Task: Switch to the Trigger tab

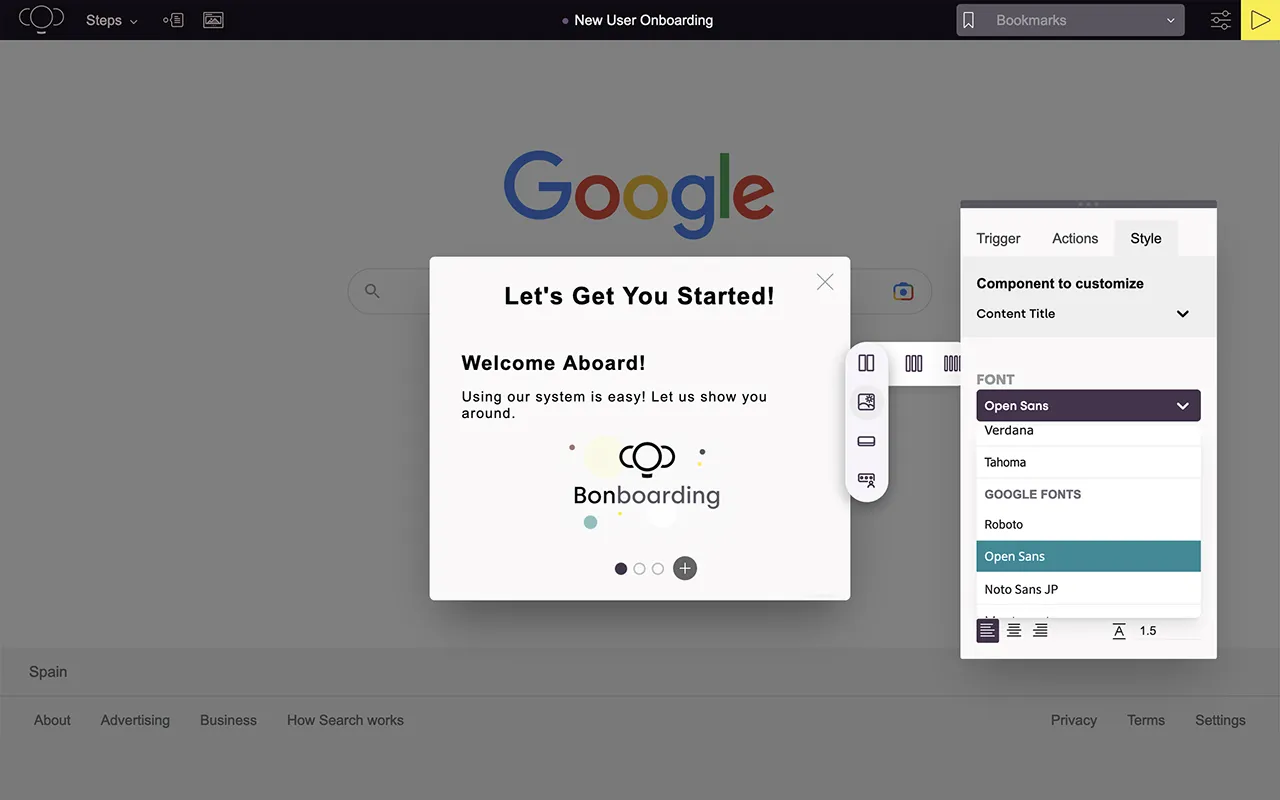Action: (x=997, y=238)
